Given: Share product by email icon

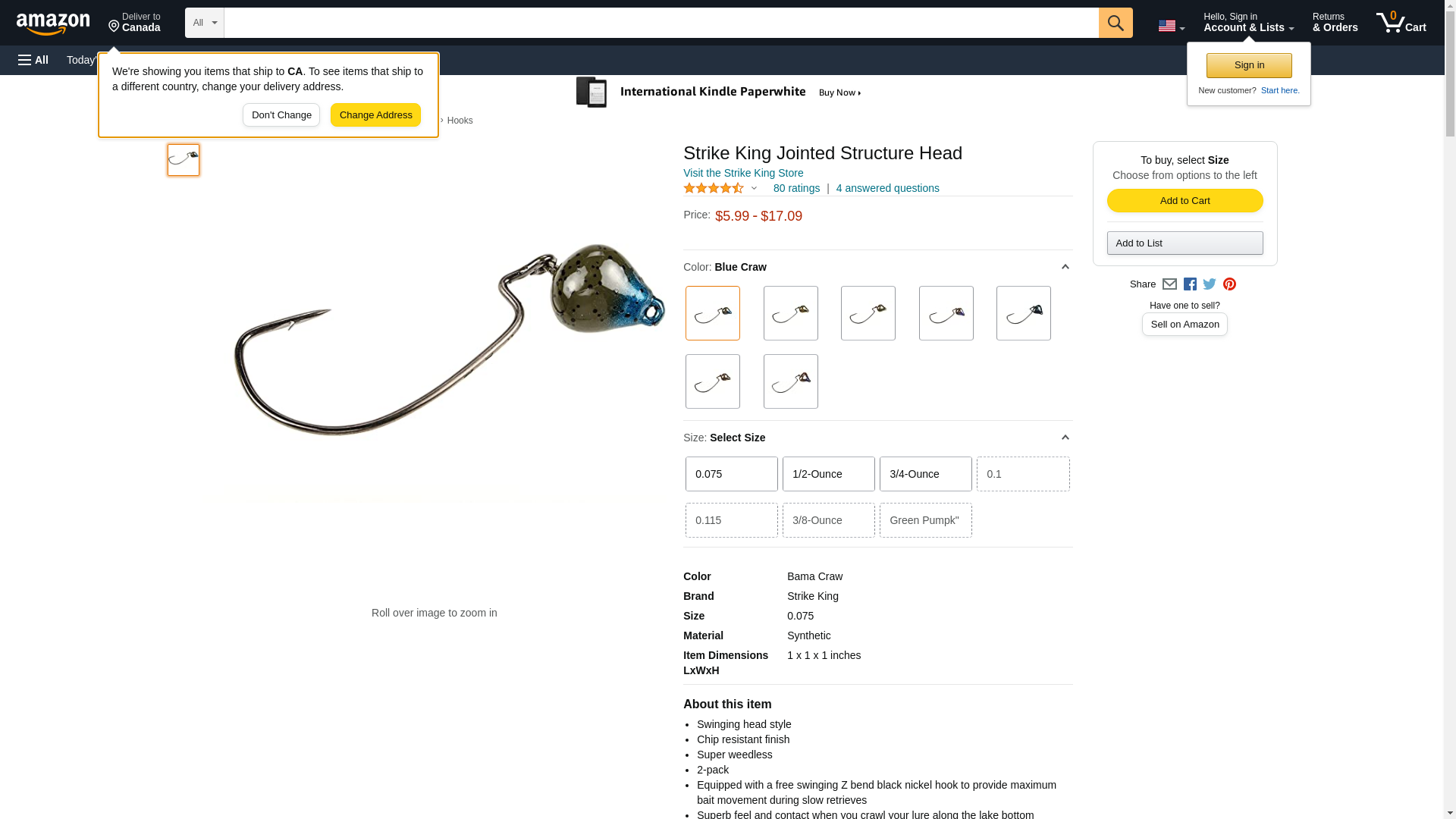Looking at the screenshot, I should pos(1169,284).
